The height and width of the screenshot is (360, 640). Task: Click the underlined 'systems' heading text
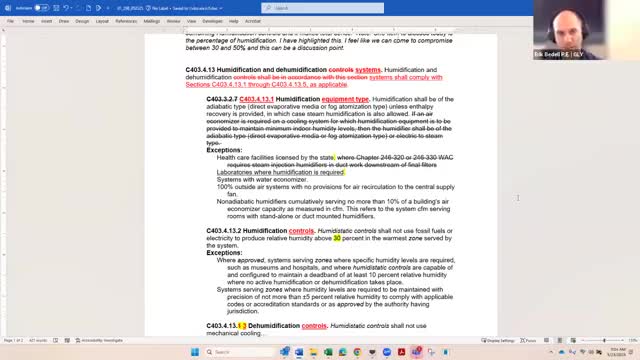368,70
